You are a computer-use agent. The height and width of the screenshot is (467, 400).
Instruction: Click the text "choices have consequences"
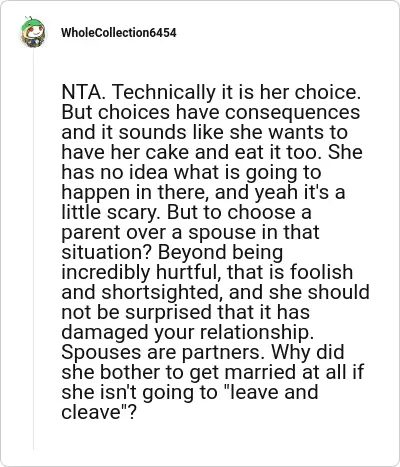(x=229, y=112)
